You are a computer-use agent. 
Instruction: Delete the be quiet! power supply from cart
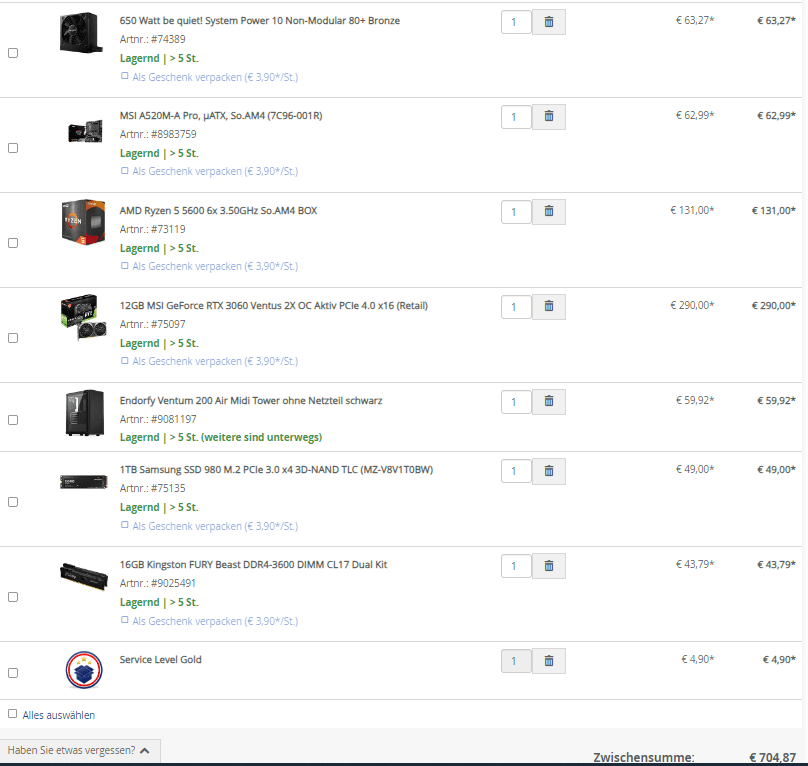click(549, 22)
